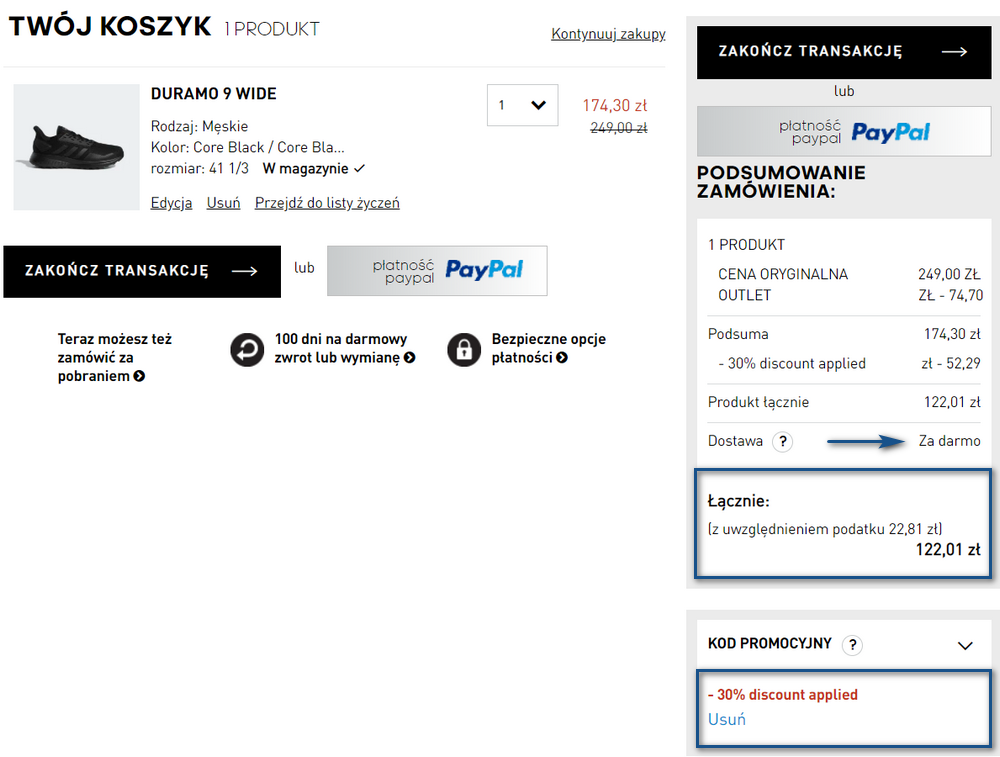Screen dimensions: 1000x757
Task: Click the arrow on top Zakończ transakcję button
Action: 954,52
